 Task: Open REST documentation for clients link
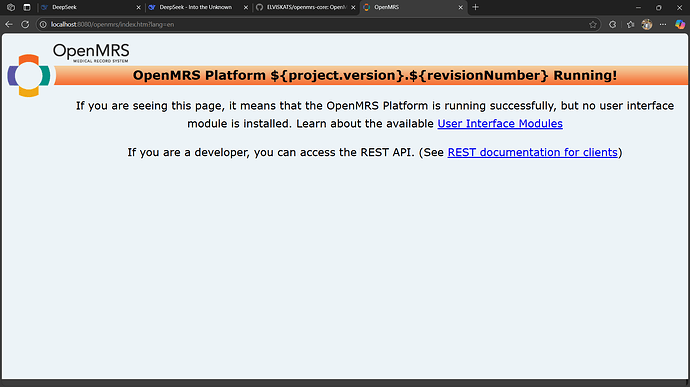532,152
